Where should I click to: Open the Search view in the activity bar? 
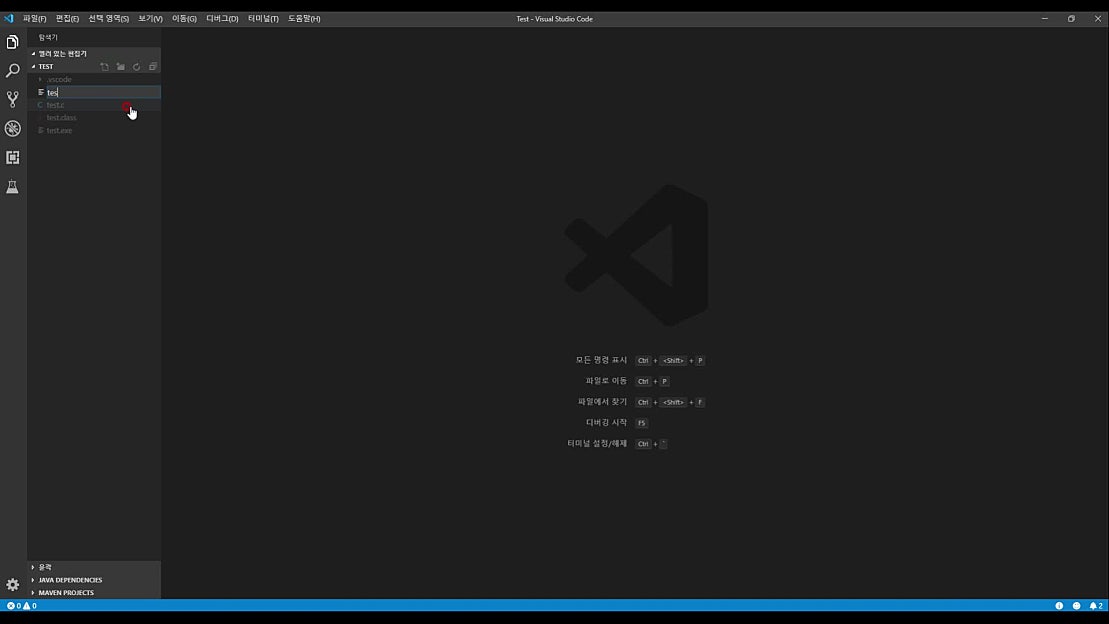click(12, 70)
